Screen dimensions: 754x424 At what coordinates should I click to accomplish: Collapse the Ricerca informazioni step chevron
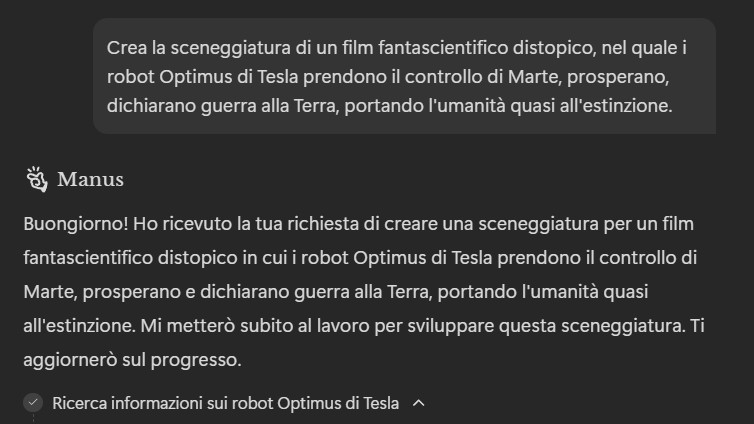click(x=419, y=403)
